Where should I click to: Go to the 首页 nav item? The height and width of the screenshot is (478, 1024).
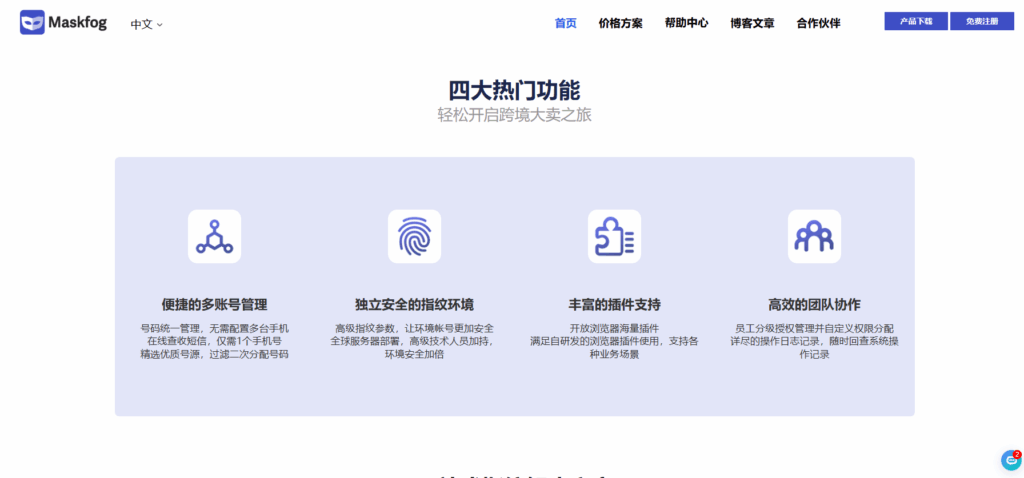(x=566, y=24)
